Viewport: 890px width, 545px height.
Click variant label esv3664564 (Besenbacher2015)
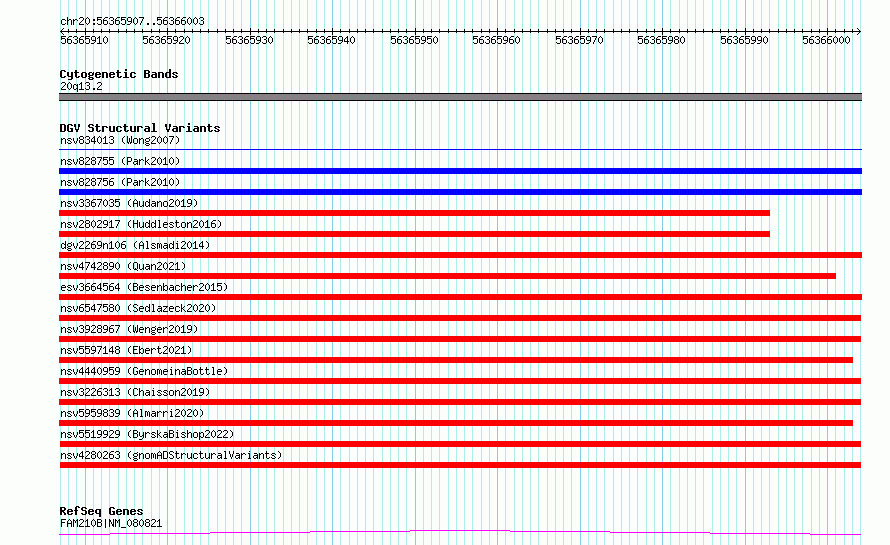(x=144, y=287)
